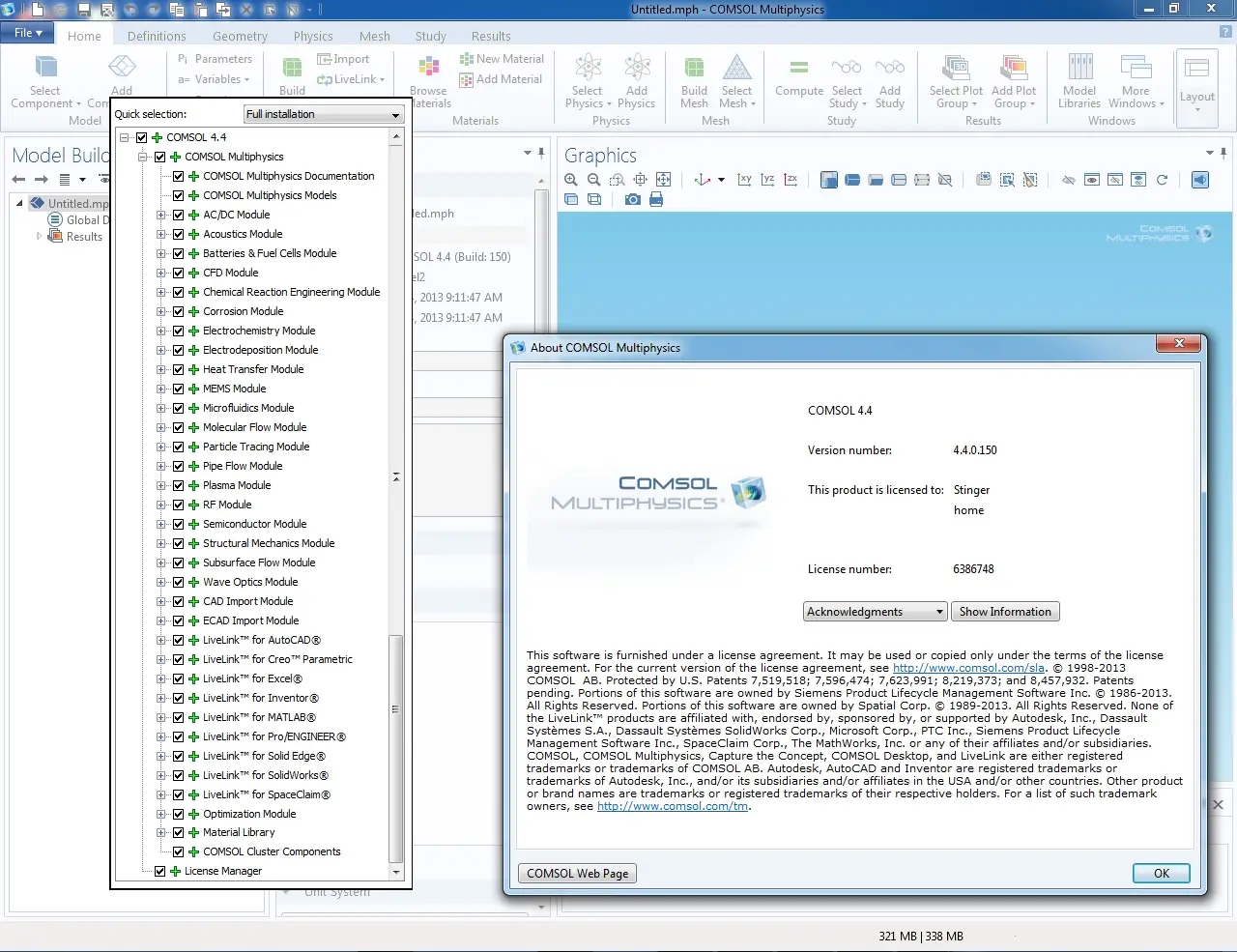1237x952 pixels.
Task: Click the Print icon in Graphics toolbar
Action: tap(656, 199)
